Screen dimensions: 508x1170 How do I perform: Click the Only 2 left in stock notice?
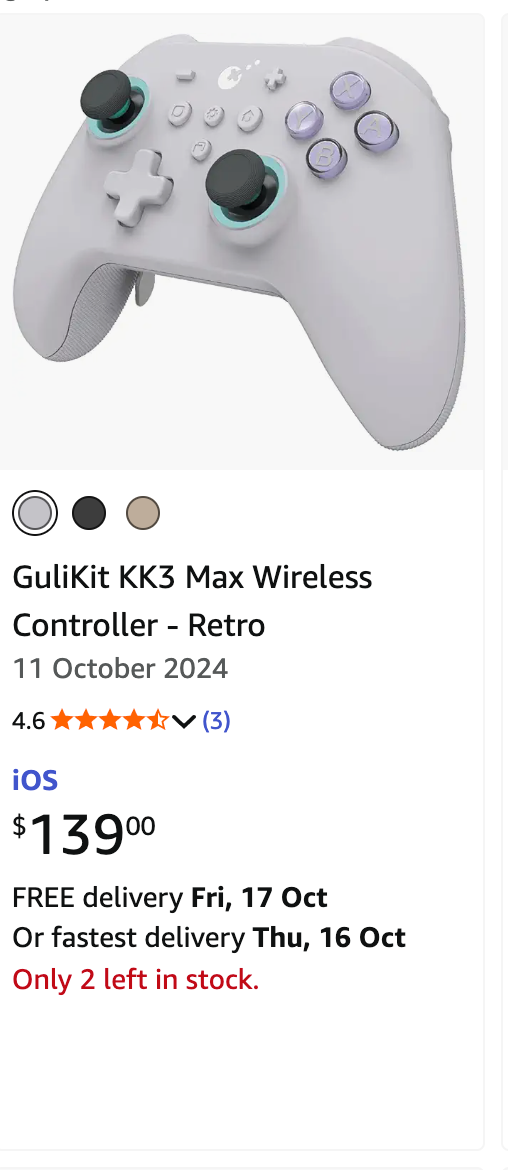136,979
